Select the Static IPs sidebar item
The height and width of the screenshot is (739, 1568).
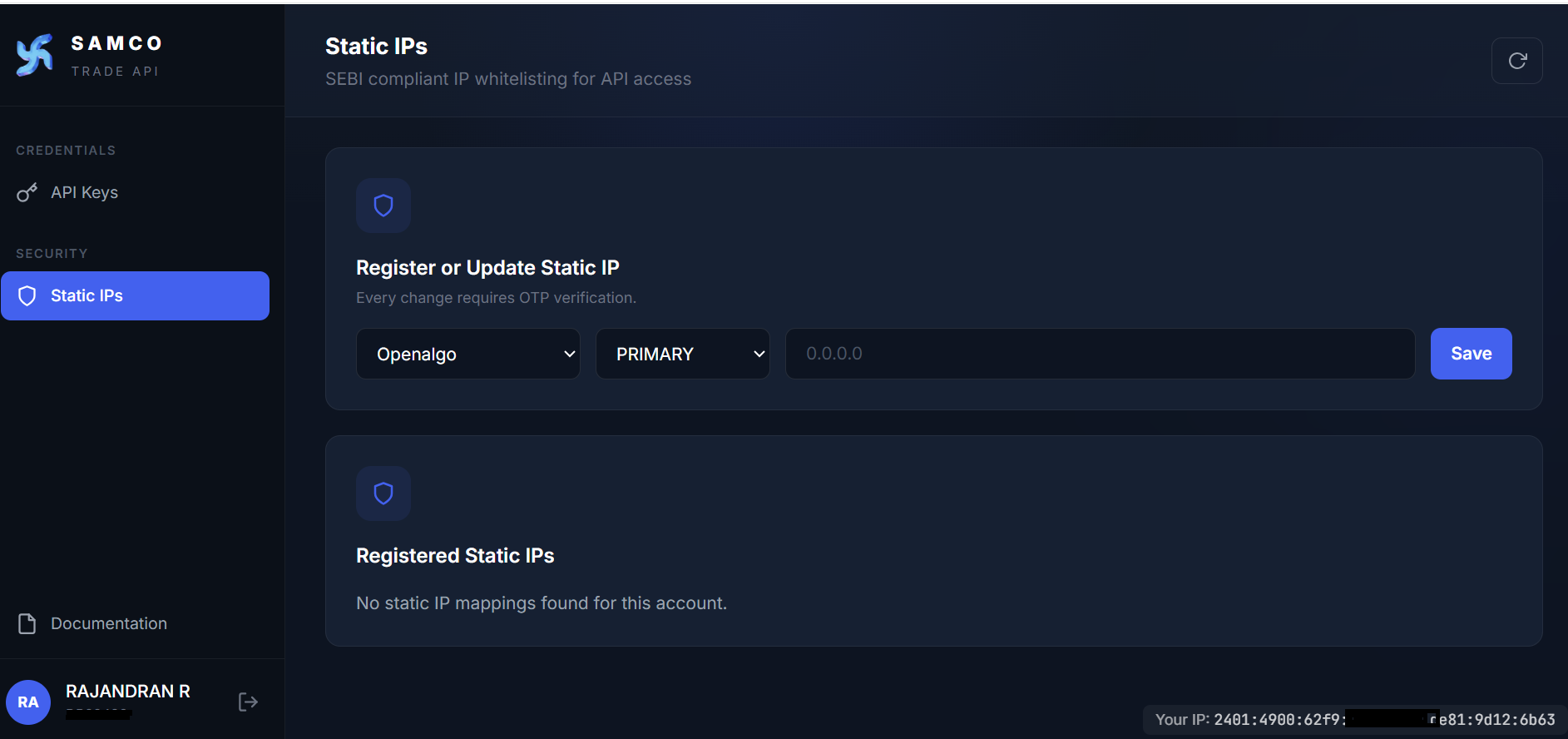135,295
